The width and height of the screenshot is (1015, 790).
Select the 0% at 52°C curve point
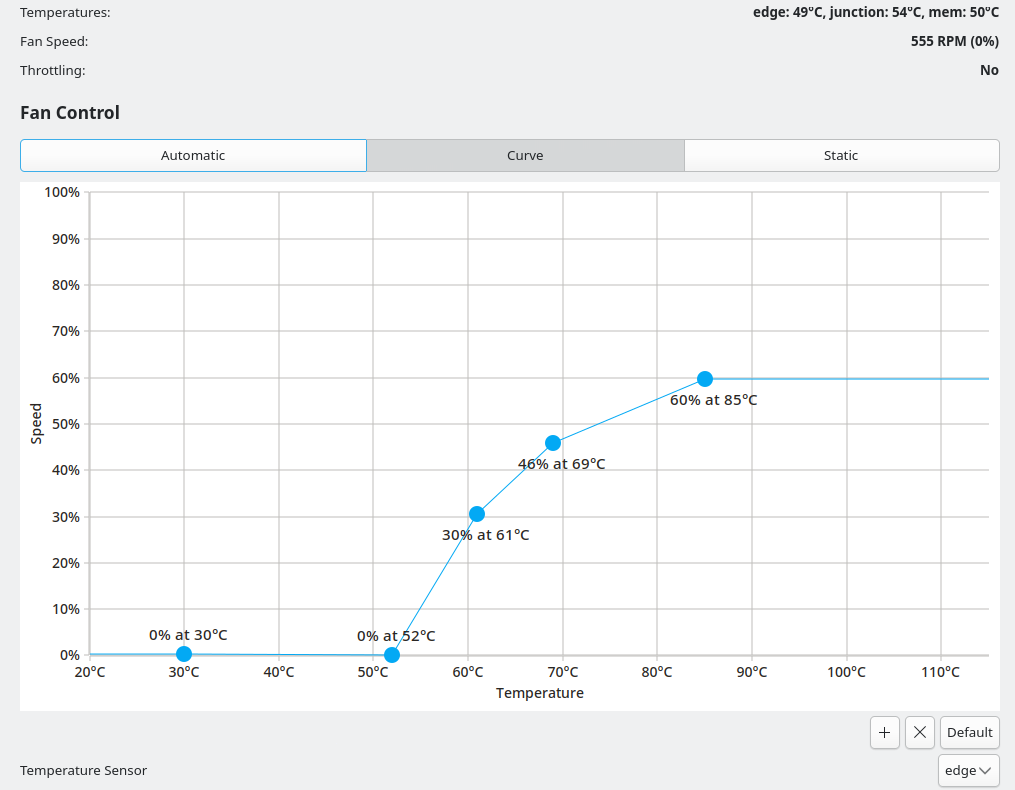(392, 655)
